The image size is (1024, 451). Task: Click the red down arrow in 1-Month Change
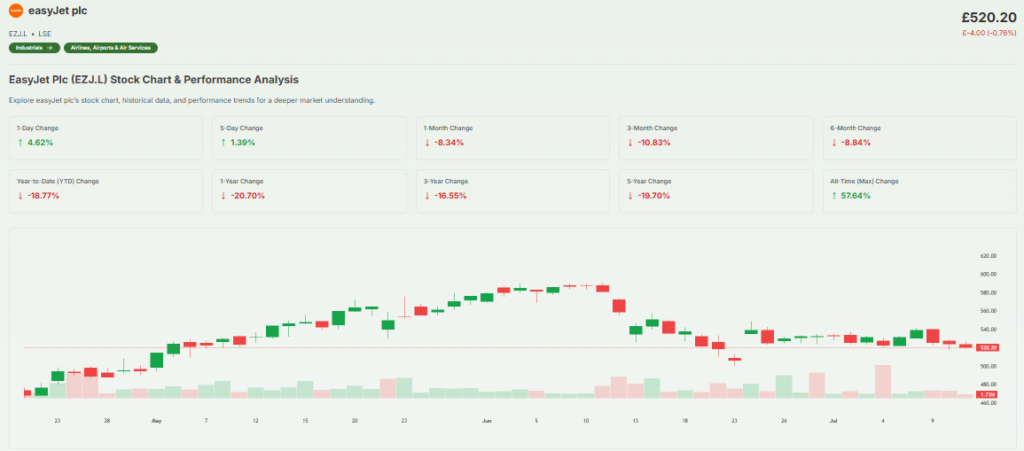click(x=427, y=143)
